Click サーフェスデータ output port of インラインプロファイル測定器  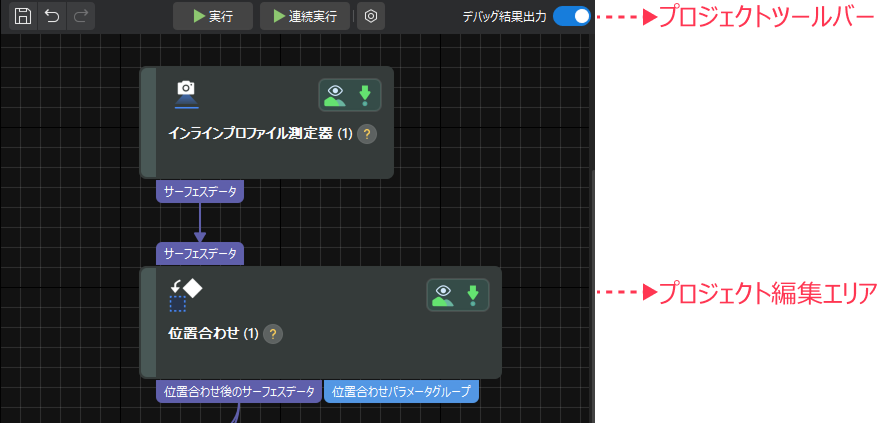[x=200, y=192]
